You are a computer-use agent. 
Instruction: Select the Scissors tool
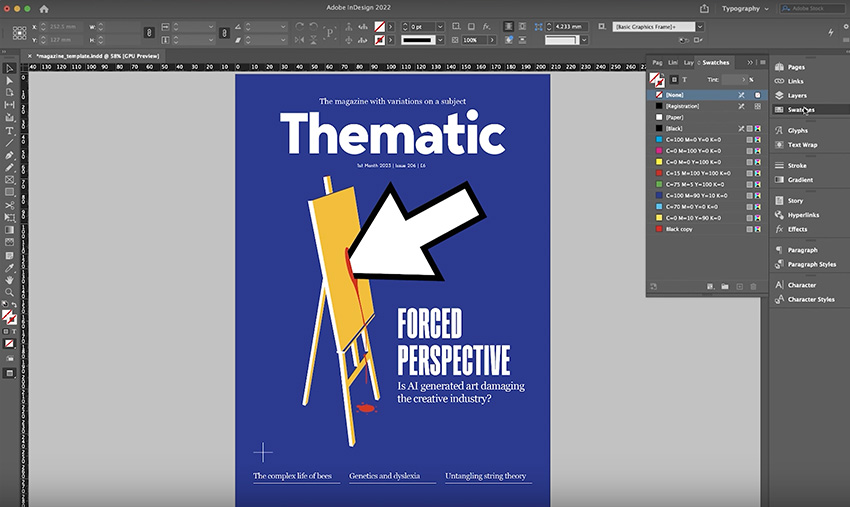(x=9, y=206)
